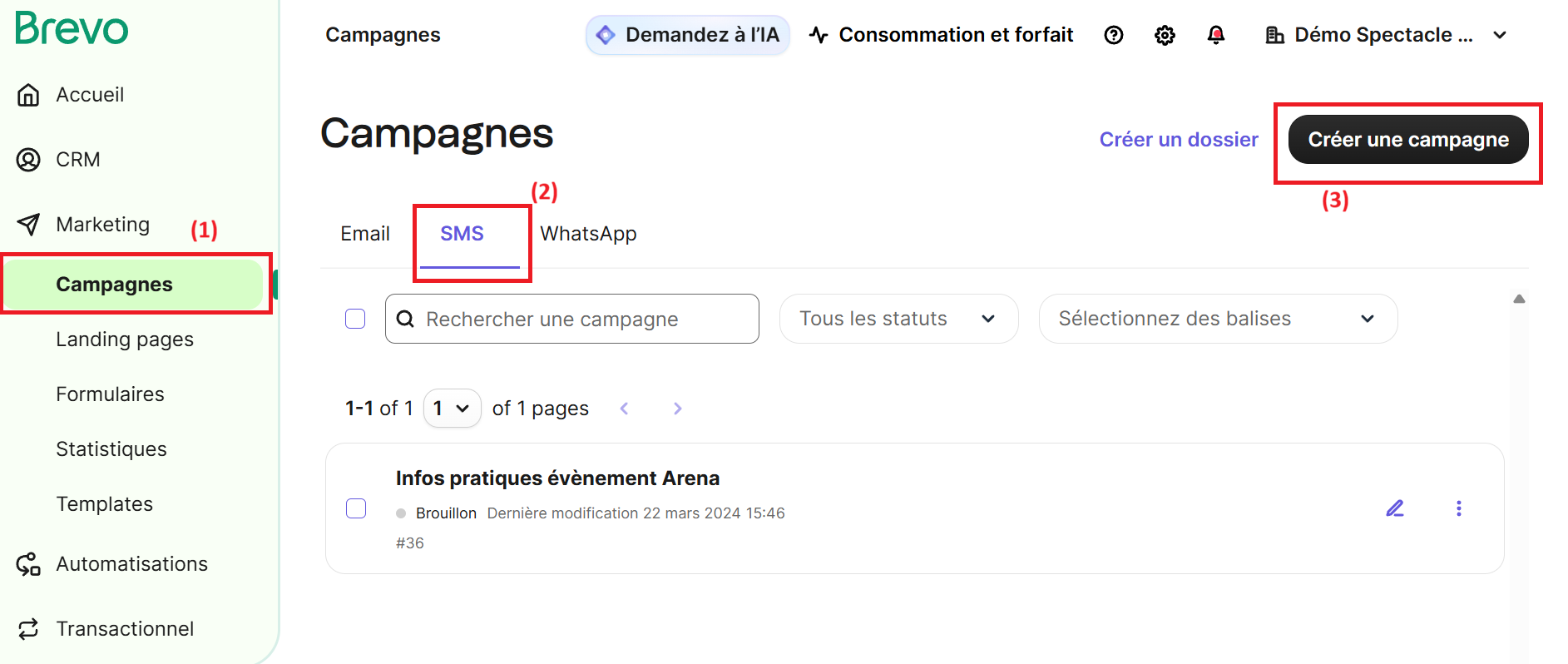Image resolution: width=1568 pixels, height=664 pixels.
Task: Open the help question mark icon
Action: click(x=1113, y=35)
